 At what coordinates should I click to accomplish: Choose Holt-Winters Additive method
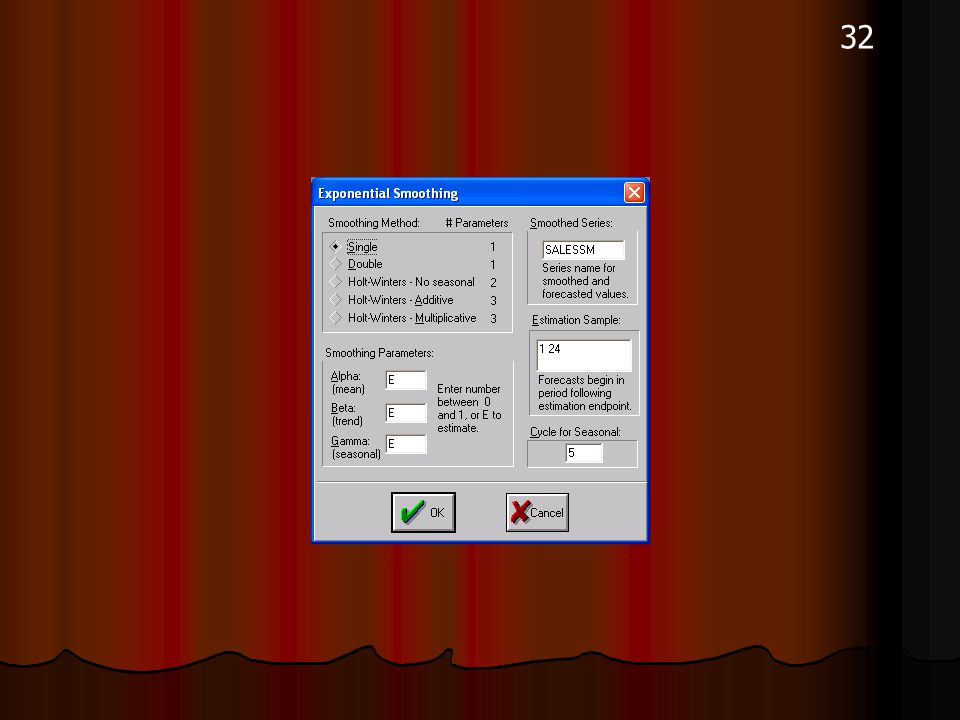click(x=392, y=300)
